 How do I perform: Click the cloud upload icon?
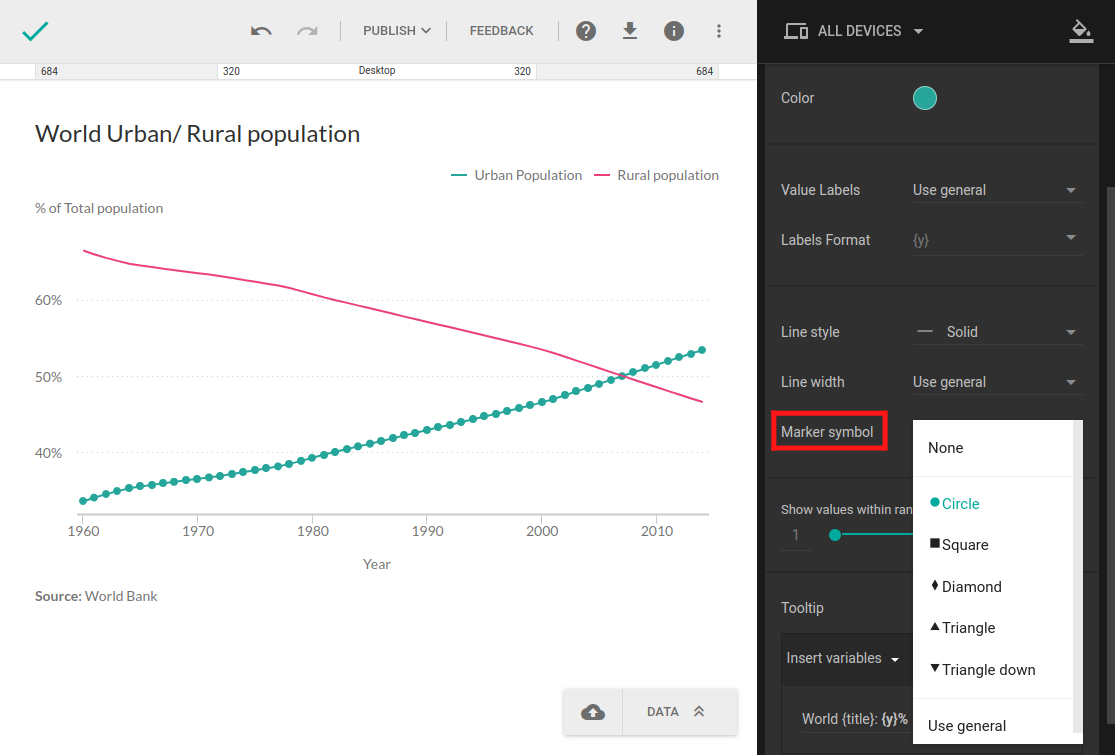click(x=593, y=712)
